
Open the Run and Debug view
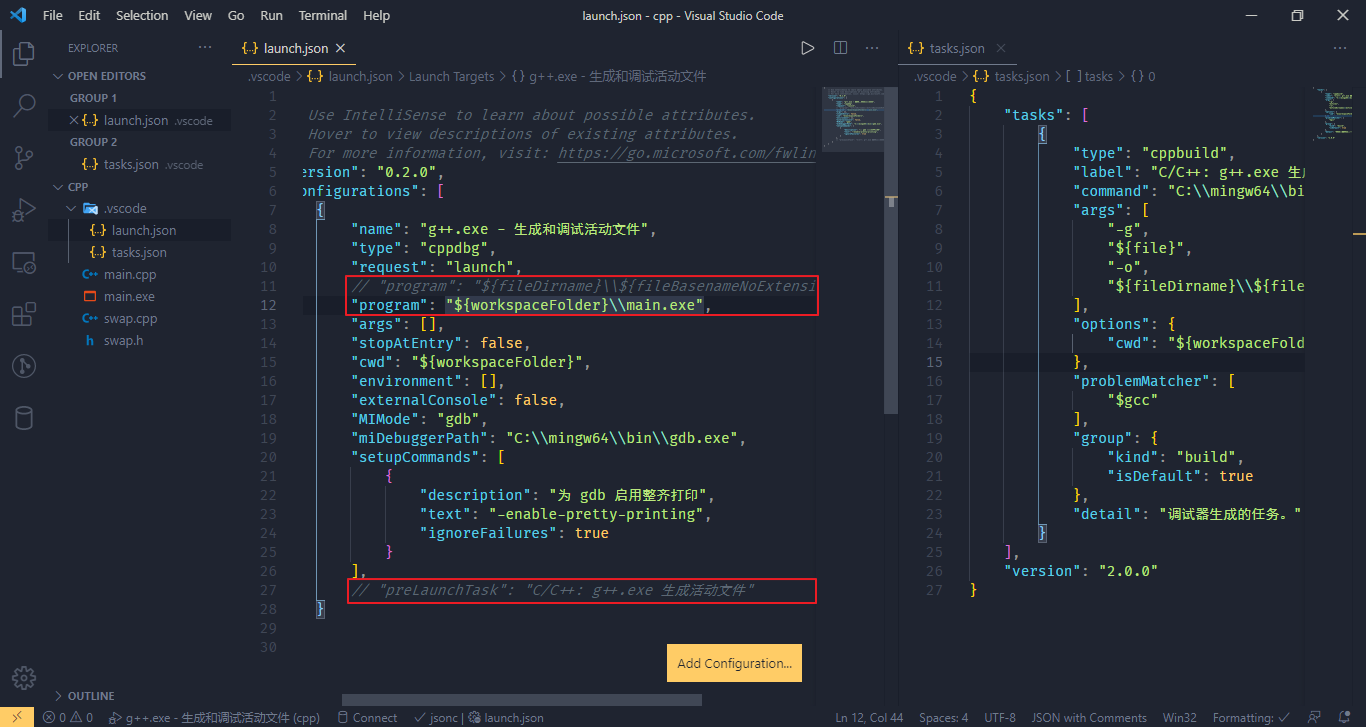coord(24,210)
